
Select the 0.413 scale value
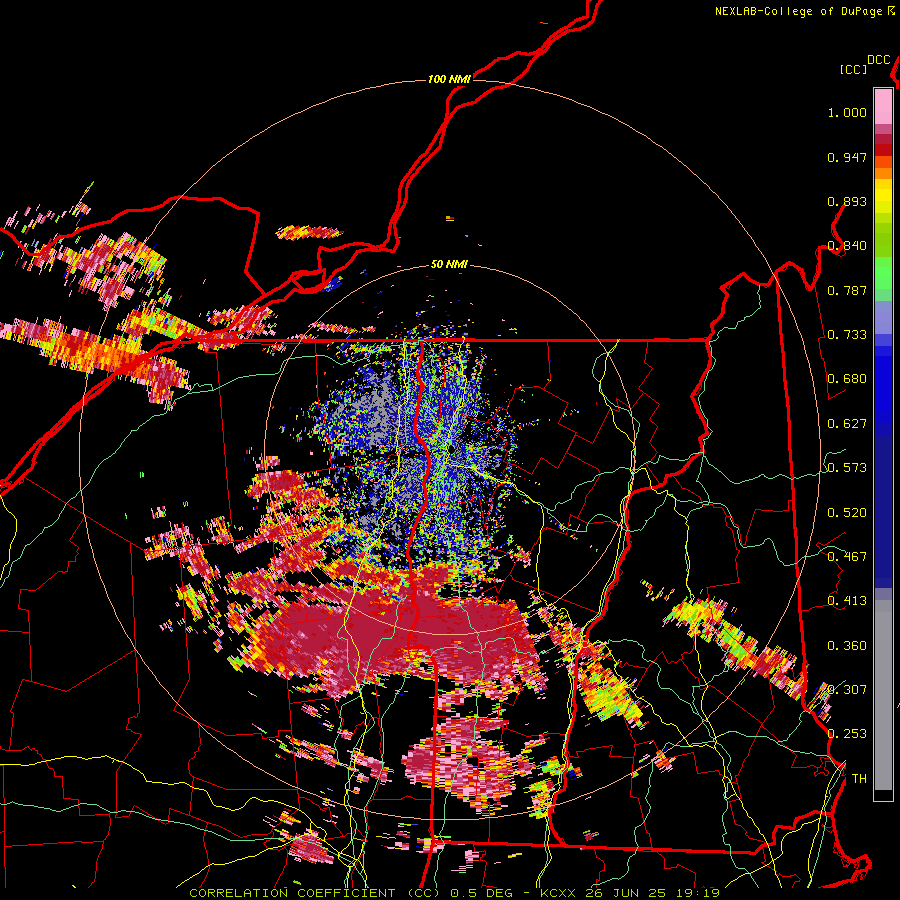point(847,601)
